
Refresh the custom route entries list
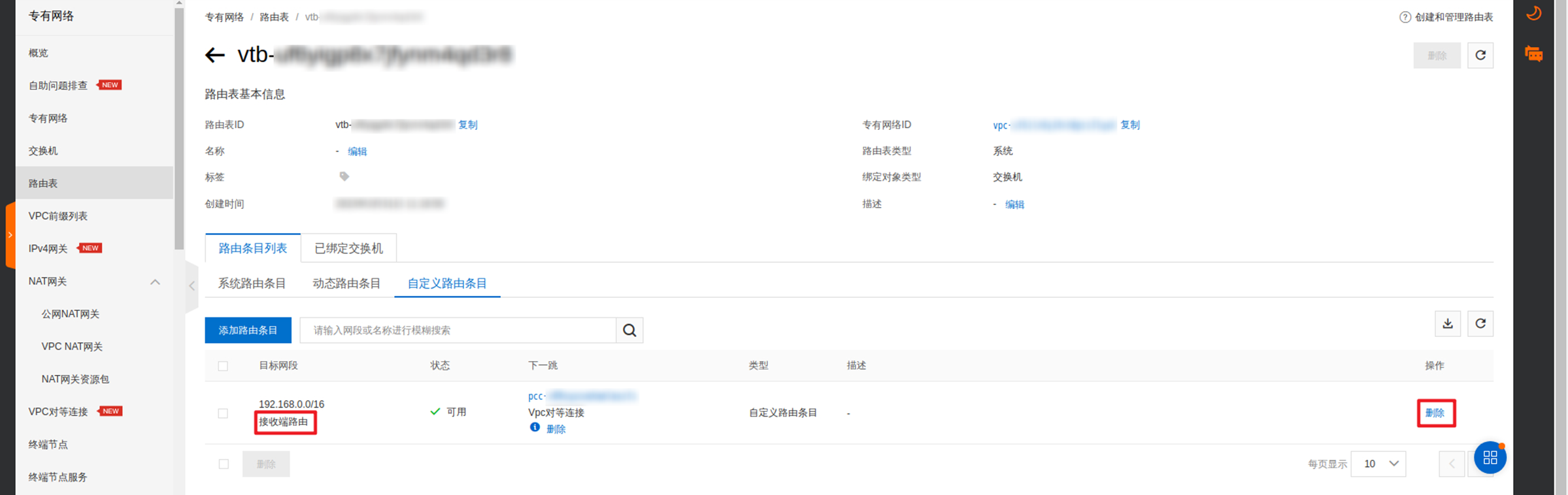click(1480, 324)
